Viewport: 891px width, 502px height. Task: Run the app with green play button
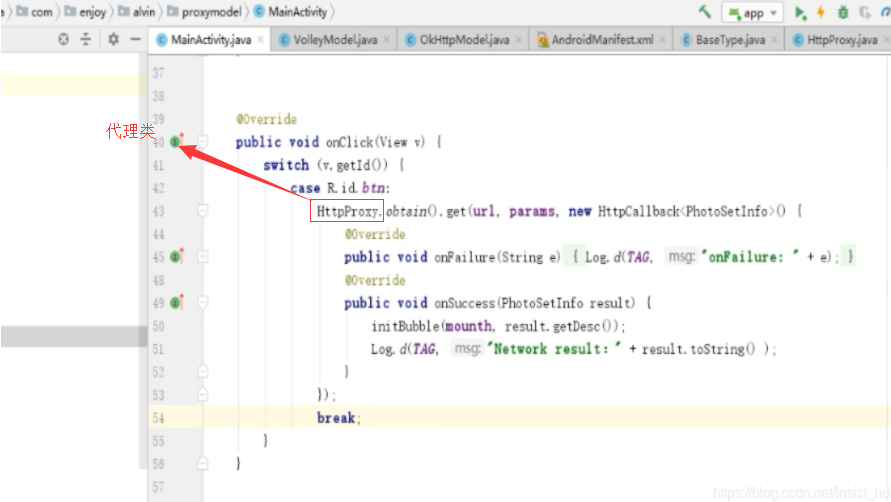click(x=800, y=12)
